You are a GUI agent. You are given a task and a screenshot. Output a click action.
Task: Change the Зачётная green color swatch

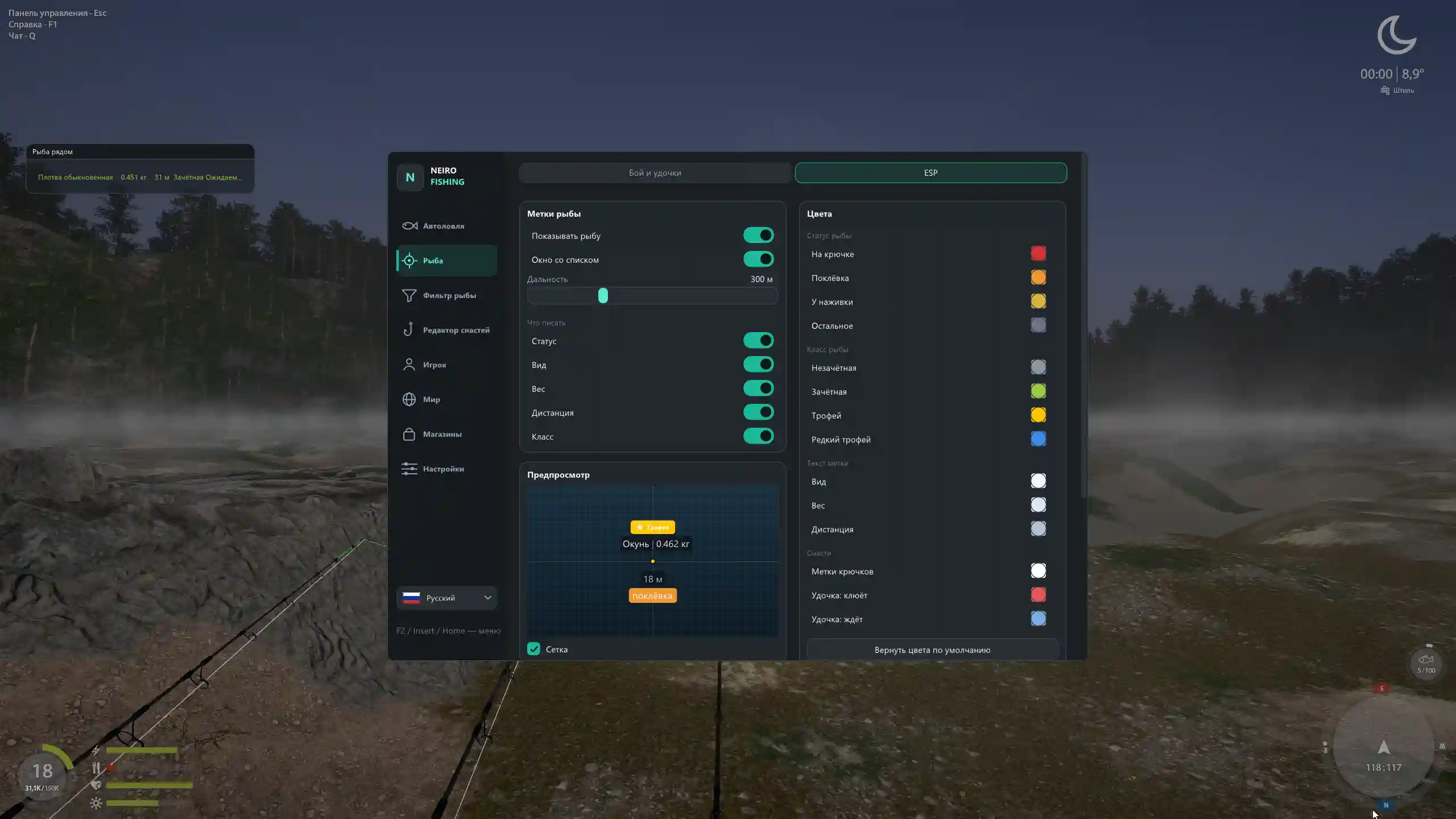coord(1038,391)
